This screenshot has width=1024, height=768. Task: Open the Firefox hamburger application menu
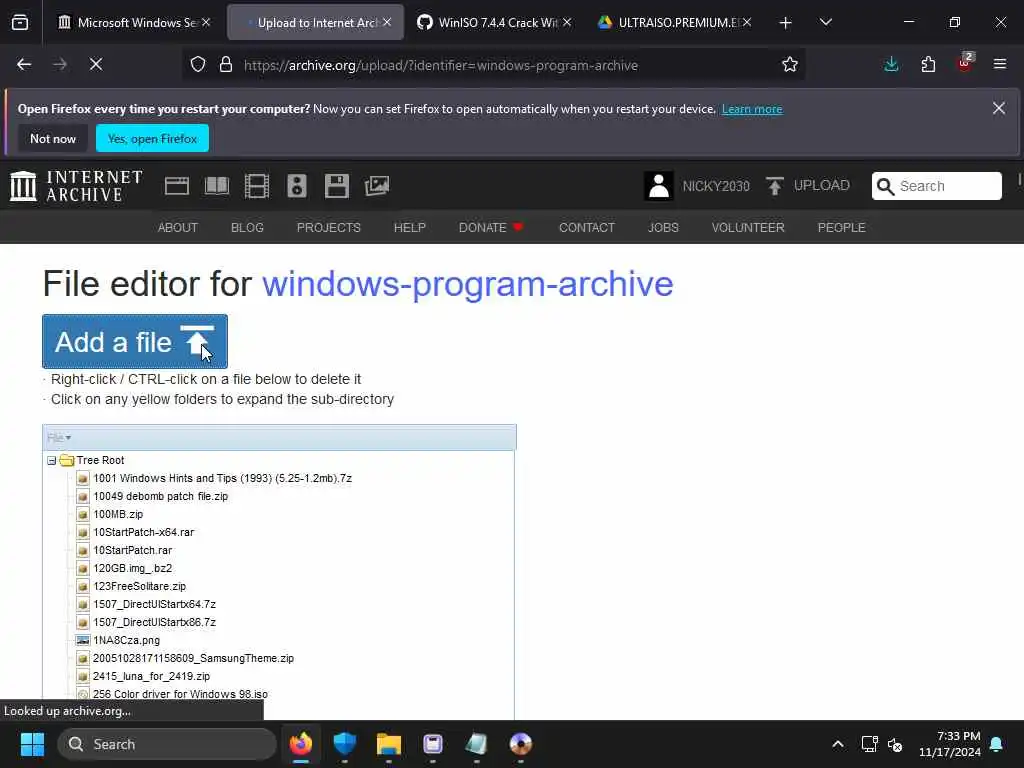[1000, 64]
